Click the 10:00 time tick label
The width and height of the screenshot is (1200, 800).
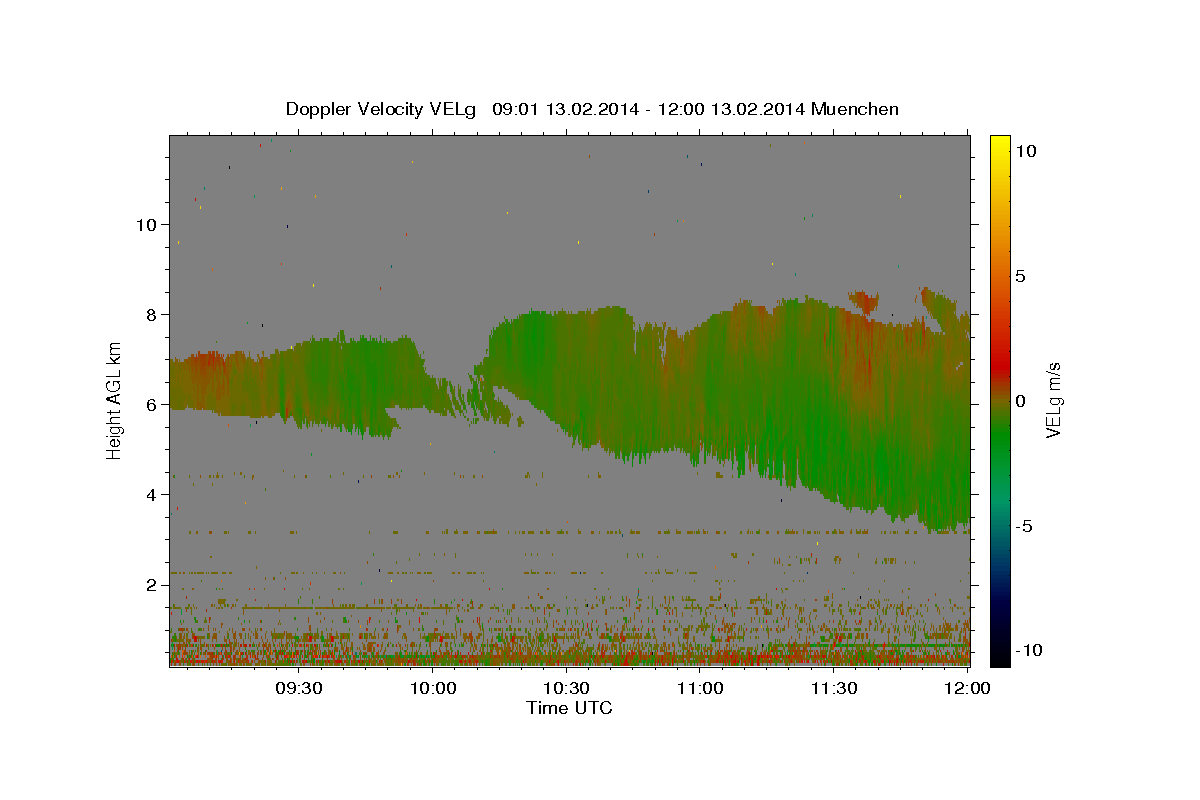coord(433,688)
